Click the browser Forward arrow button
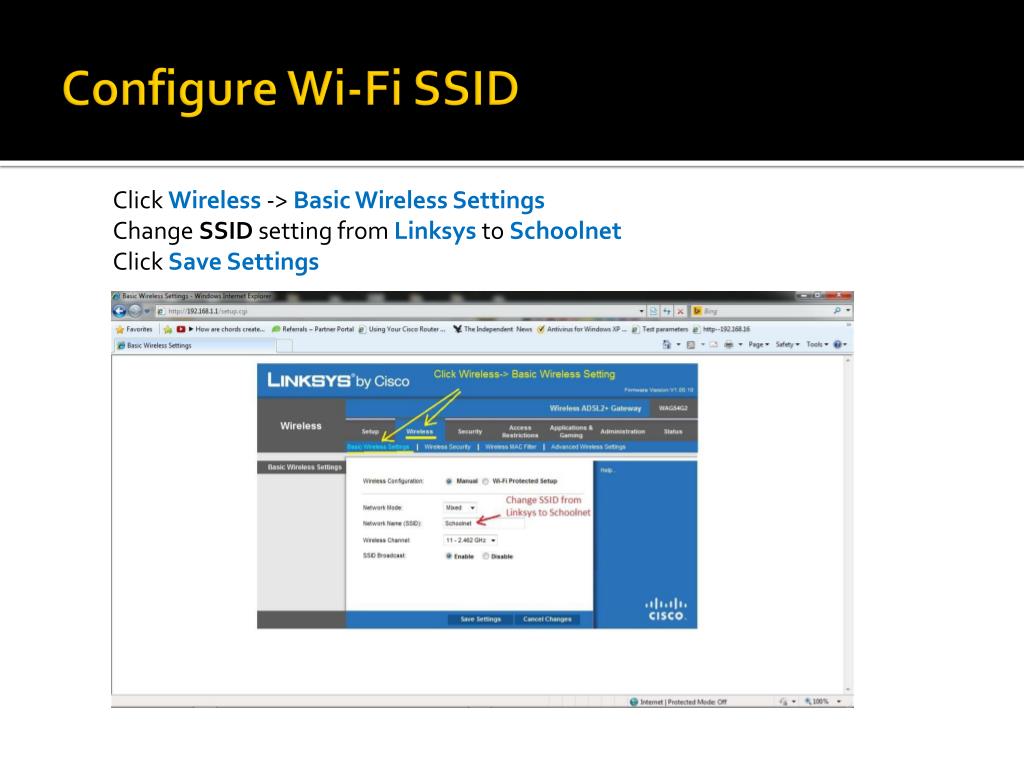Viewport: 1024px width, 768px height. (135, 311)
